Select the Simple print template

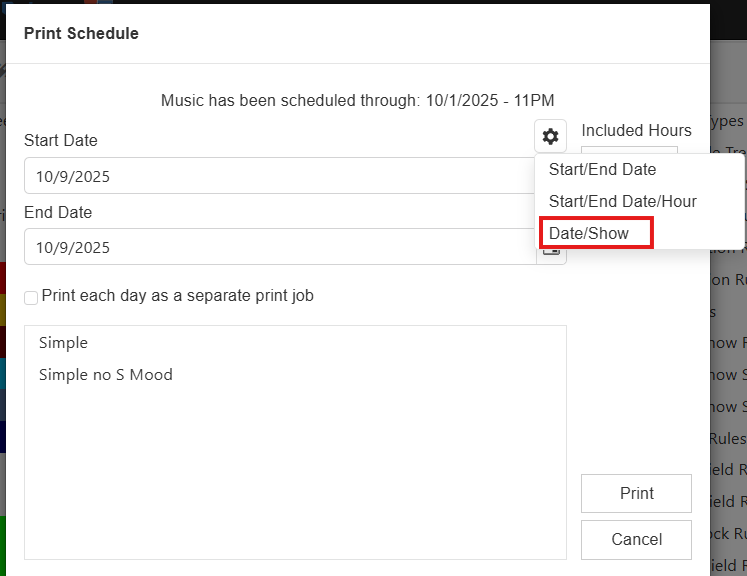pos(64,343)
